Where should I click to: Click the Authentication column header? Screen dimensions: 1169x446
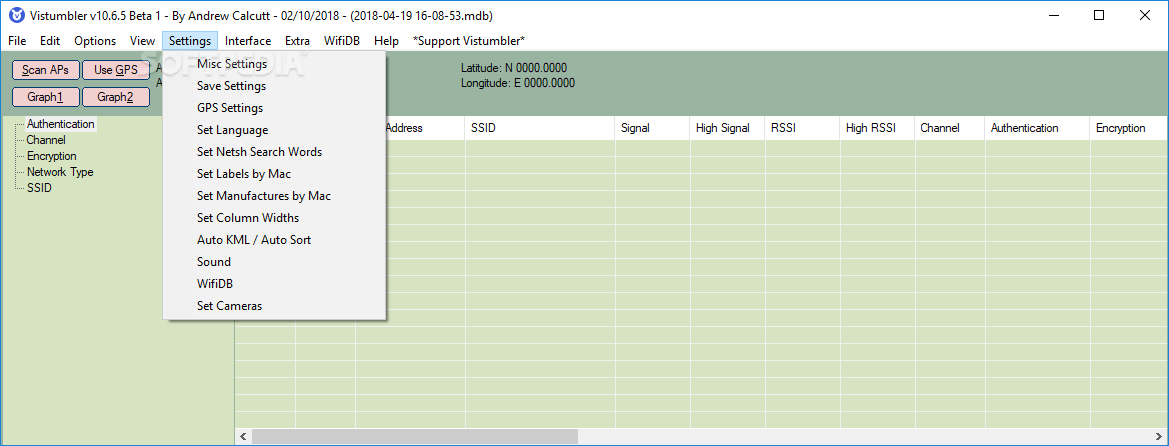(1037, 128)
